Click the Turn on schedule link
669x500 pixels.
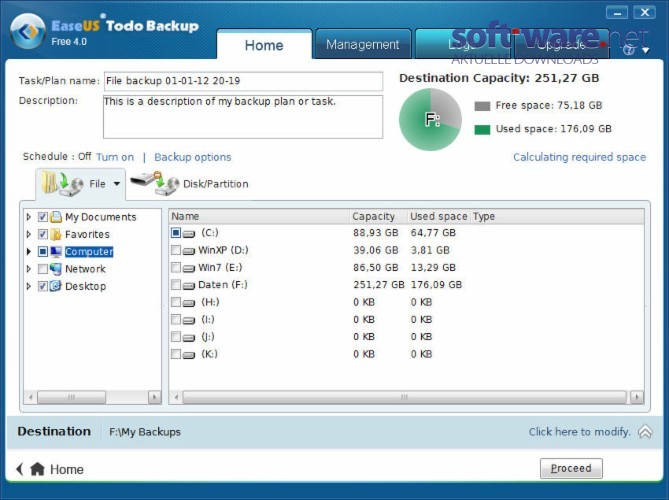coord(115,157)
